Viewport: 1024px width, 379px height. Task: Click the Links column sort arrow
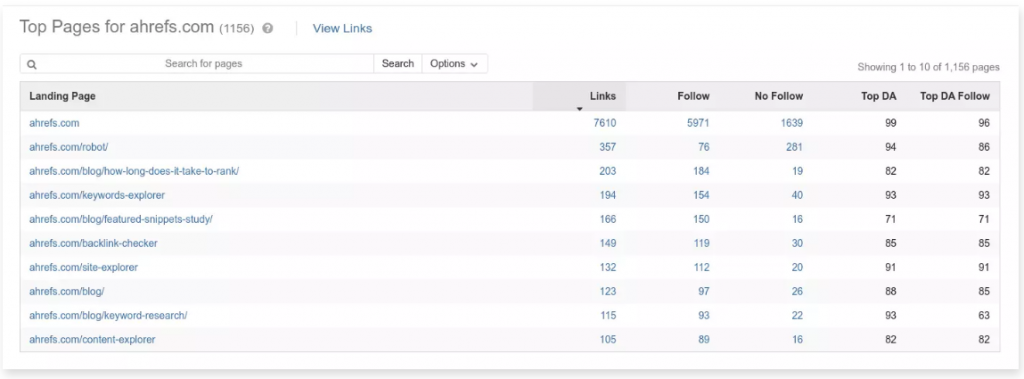pos(579,108)
